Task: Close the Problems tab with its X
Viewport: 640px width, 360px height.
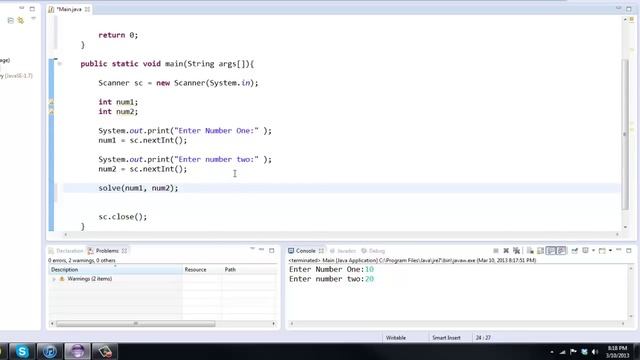Action: tap(124, 251)
